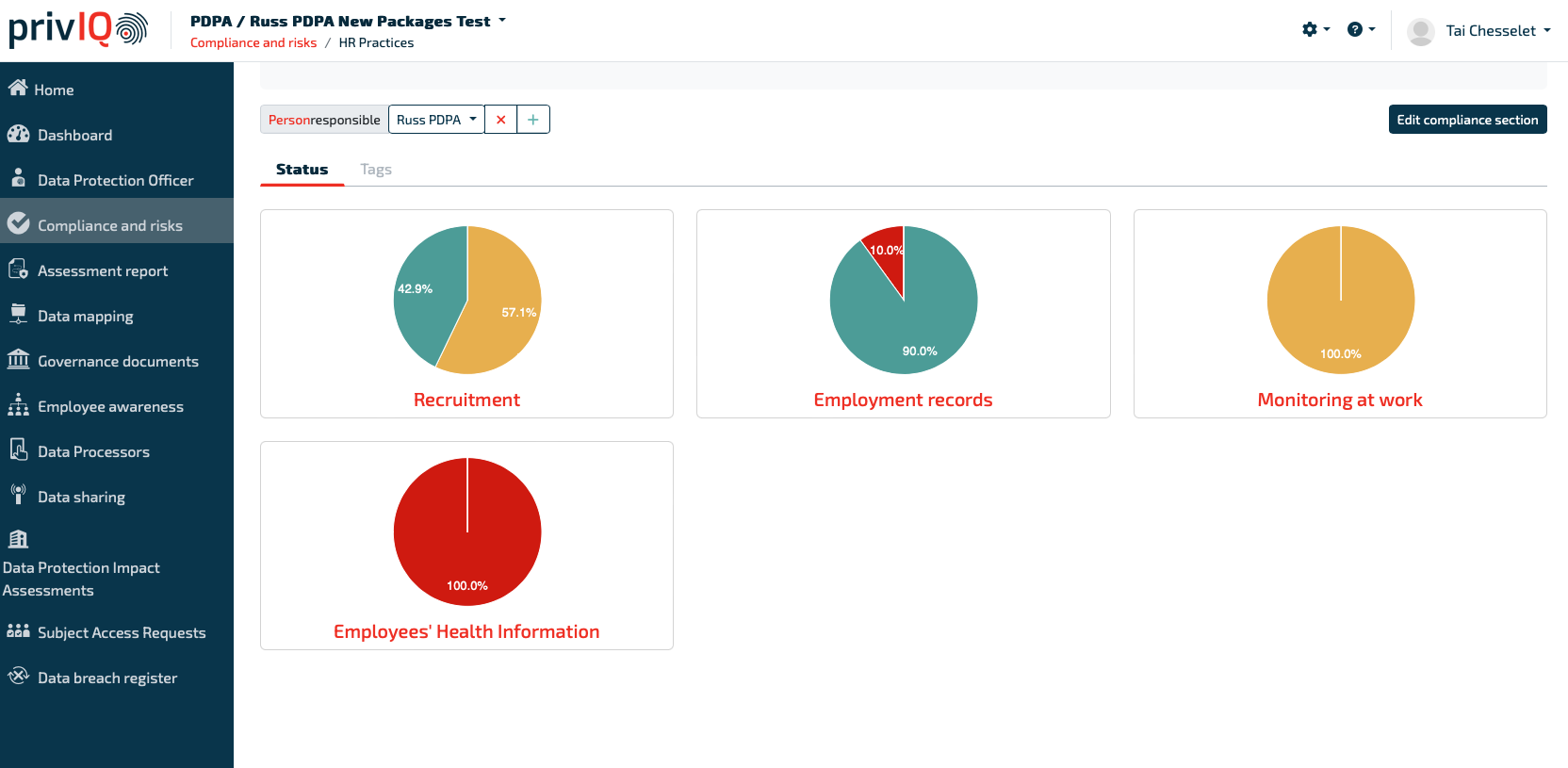Open Data Protection Officer menu item
The height and width of the screenshot is (768, 1568).
[x=117, y=180]
